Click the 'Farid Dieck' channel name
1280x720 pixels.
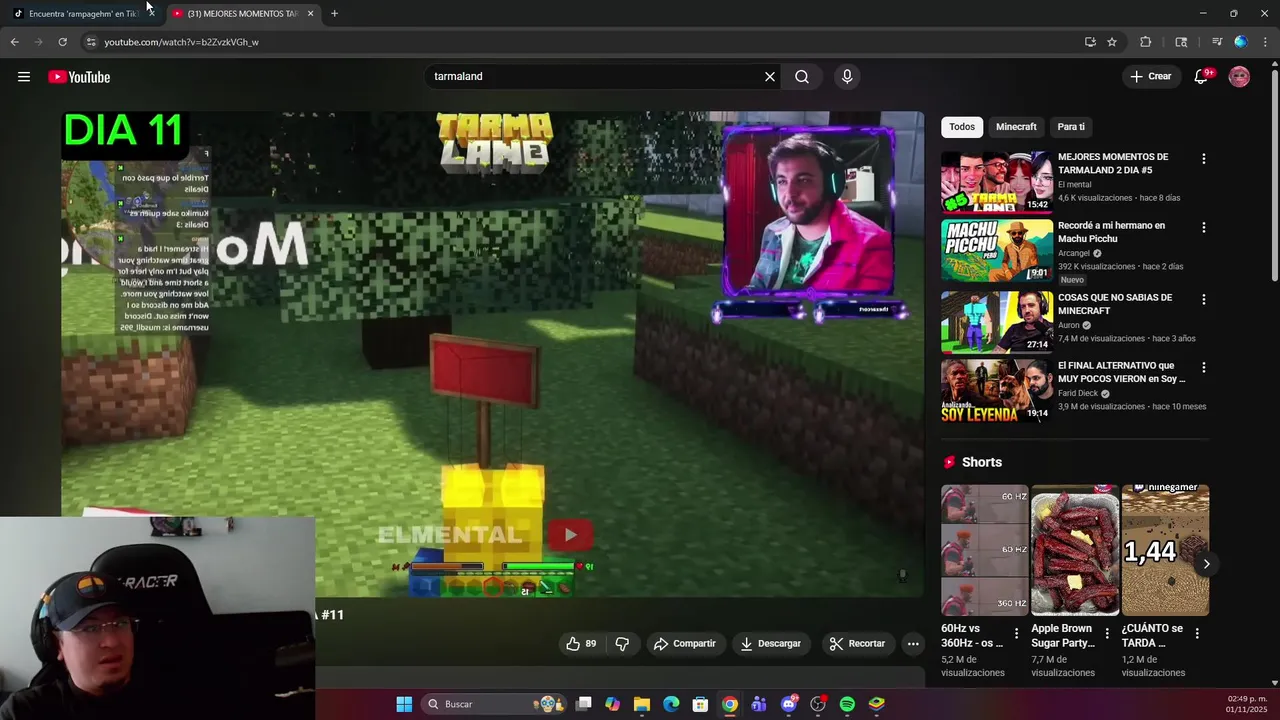click(x=1078, y=393)
